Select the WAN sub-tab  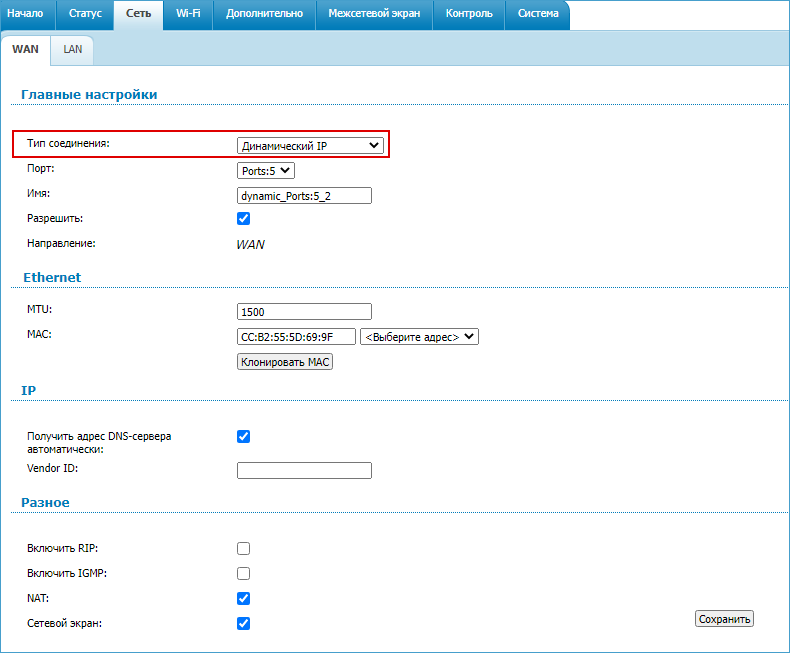tap(26, 49)
